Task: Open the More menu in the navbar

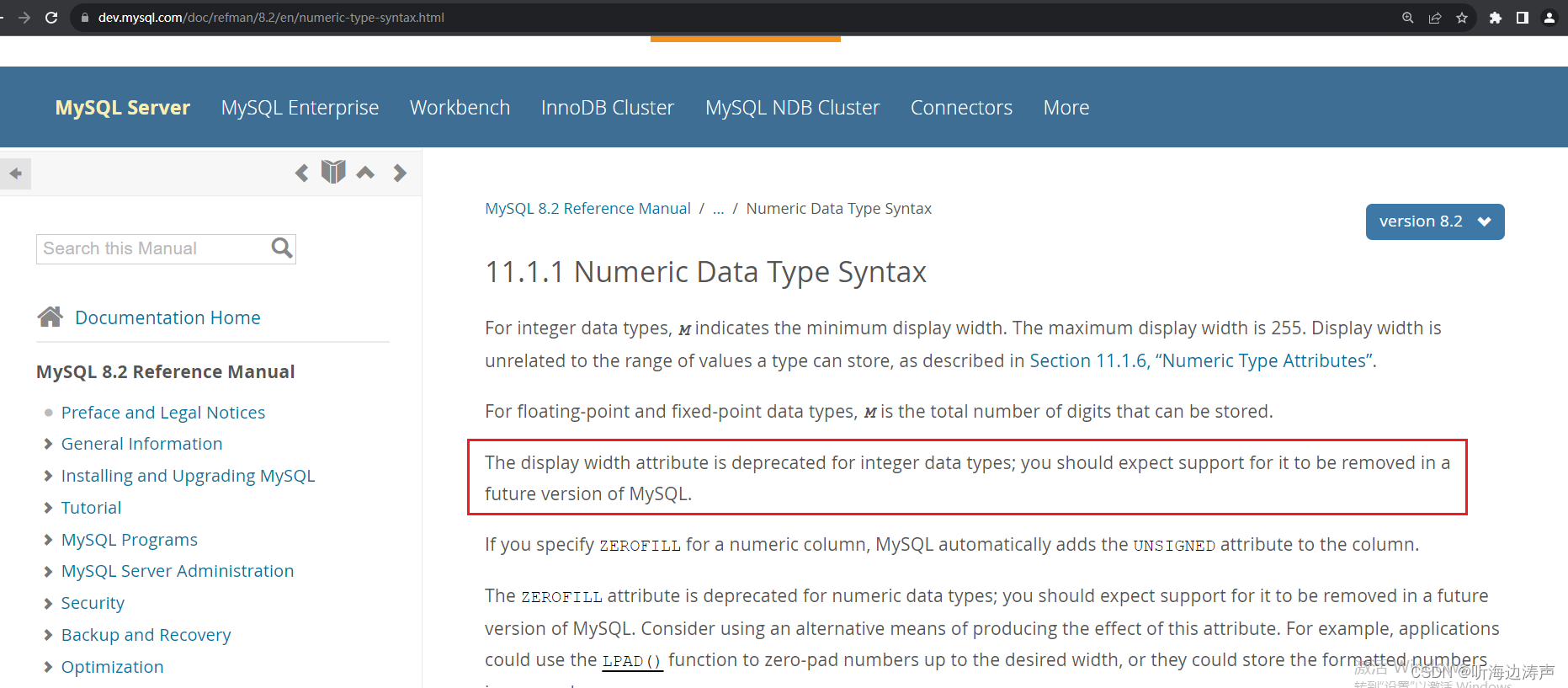Action: coord(1066,107)
